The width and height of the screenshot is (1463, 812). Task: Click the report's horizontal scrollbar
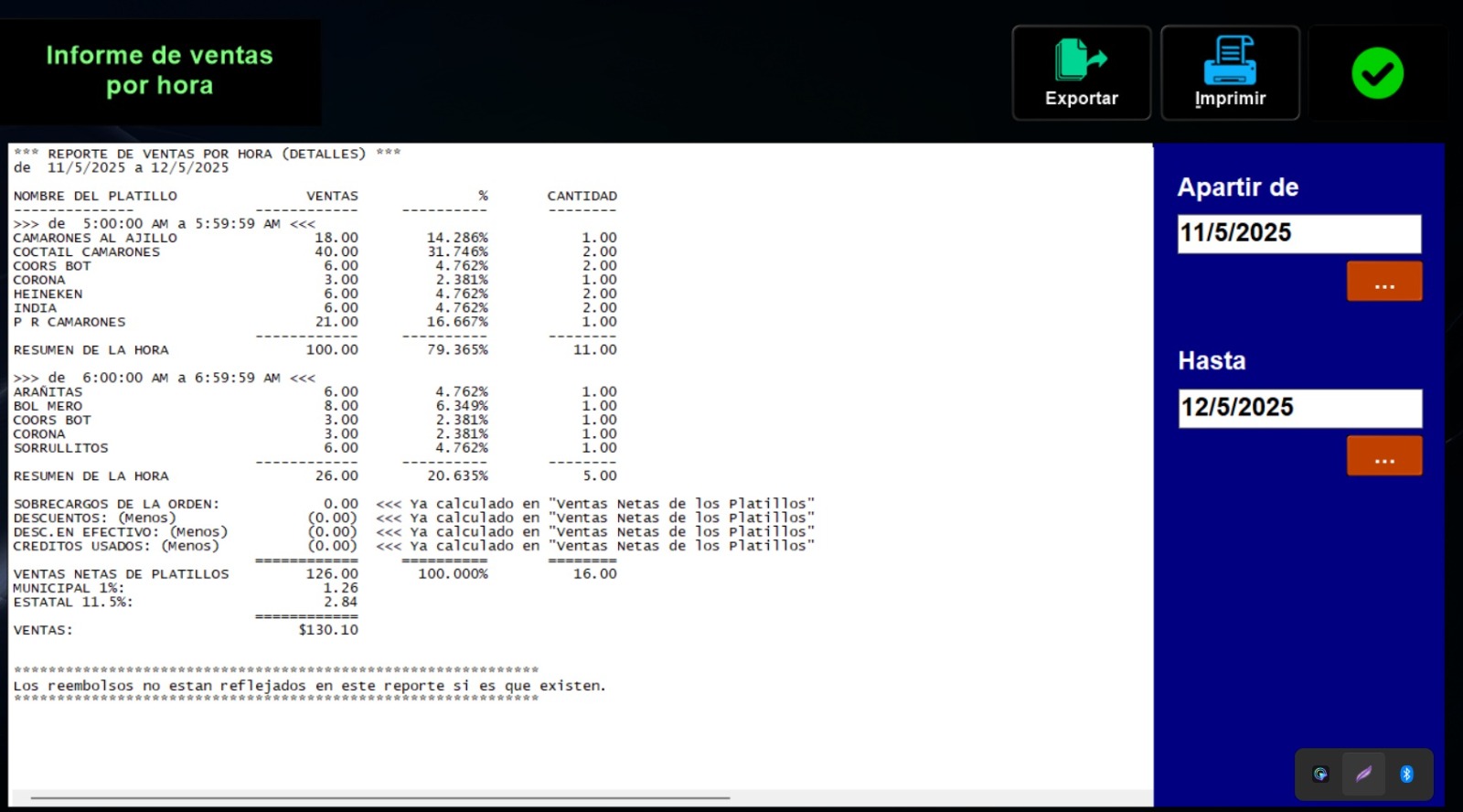pos(379,797)
